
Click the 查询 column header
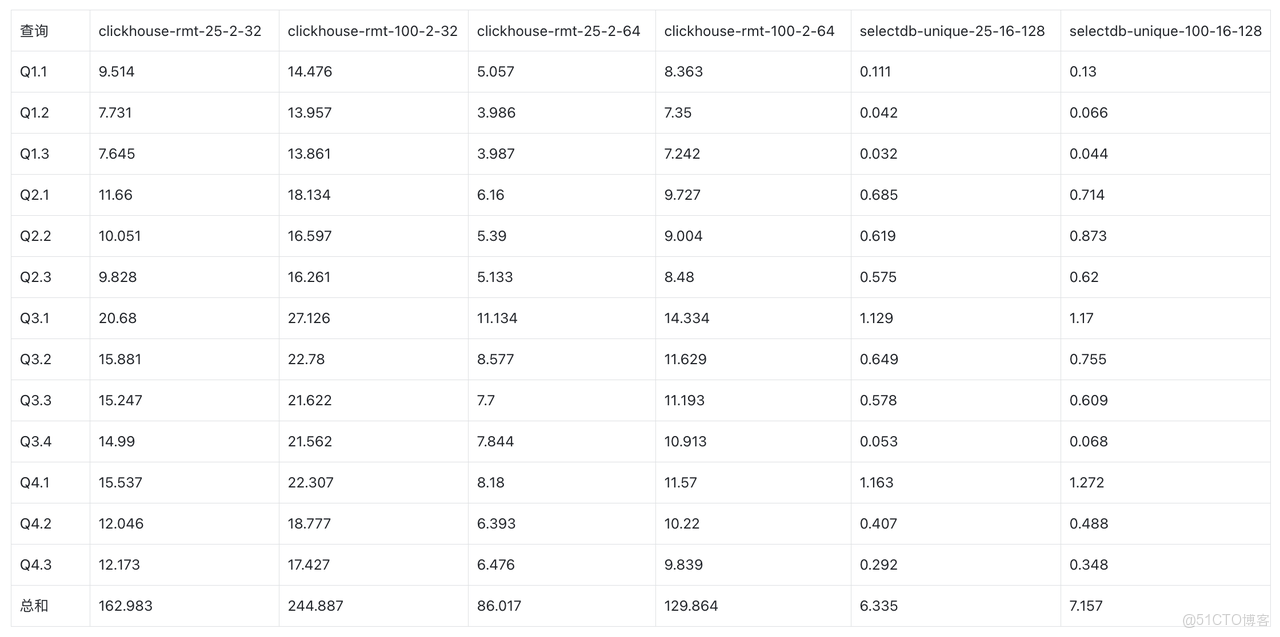[34, 31]
